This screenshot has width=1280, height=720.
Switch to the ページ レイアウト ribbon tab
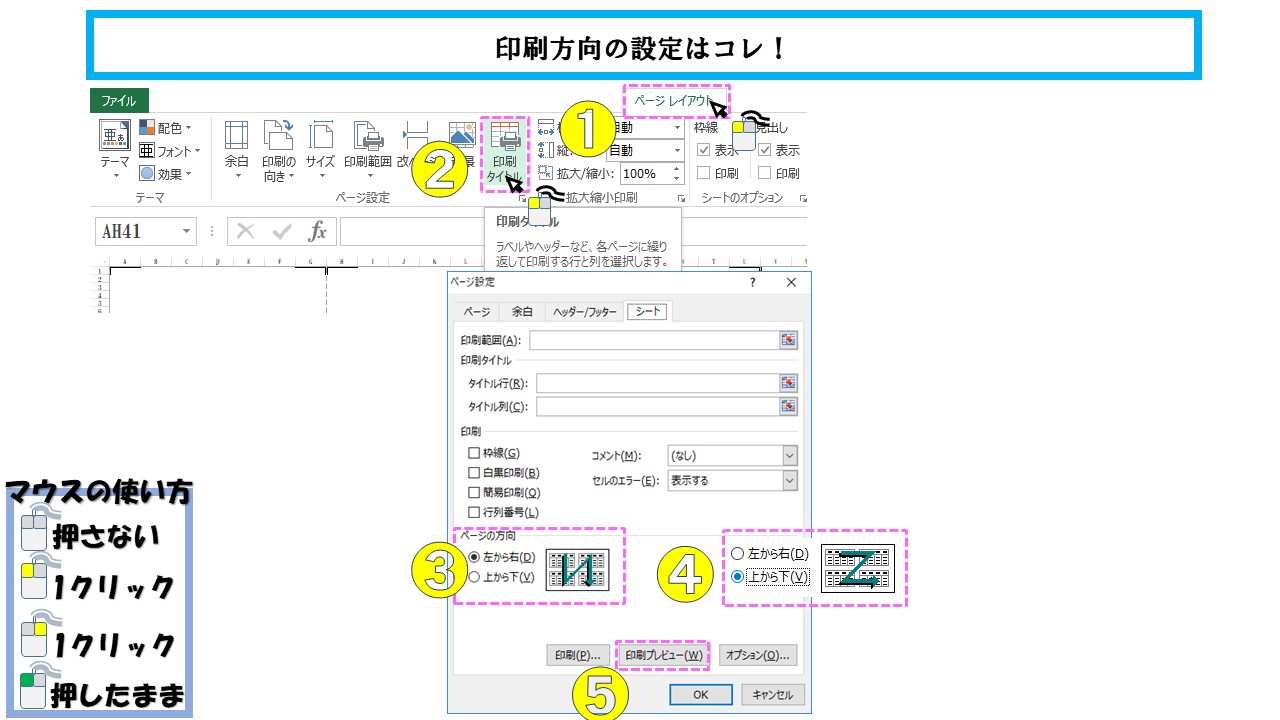click(x=674, y=100)
